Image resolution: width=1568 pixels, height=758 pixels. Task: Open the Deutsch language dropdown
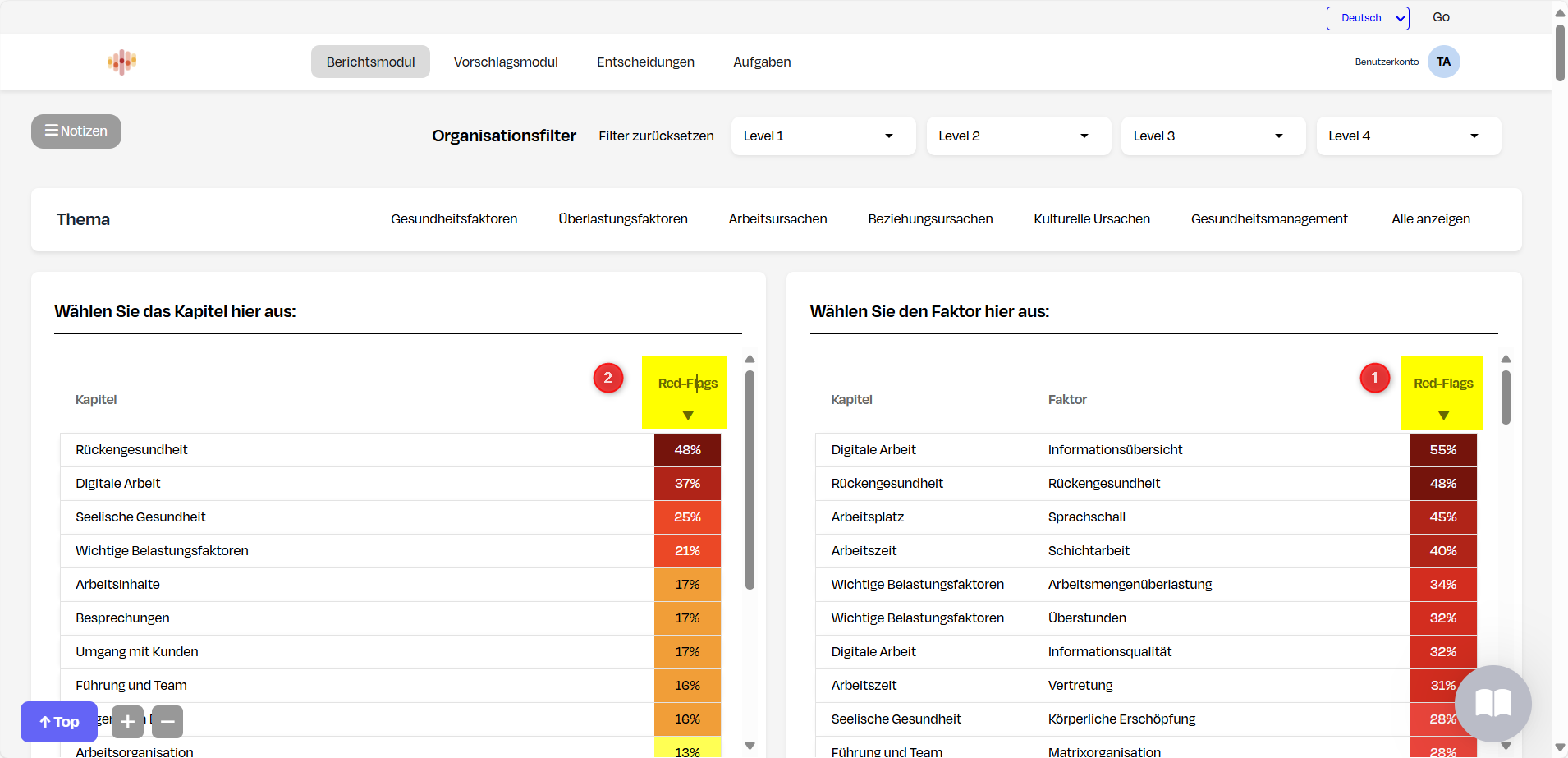point(1368,18)
